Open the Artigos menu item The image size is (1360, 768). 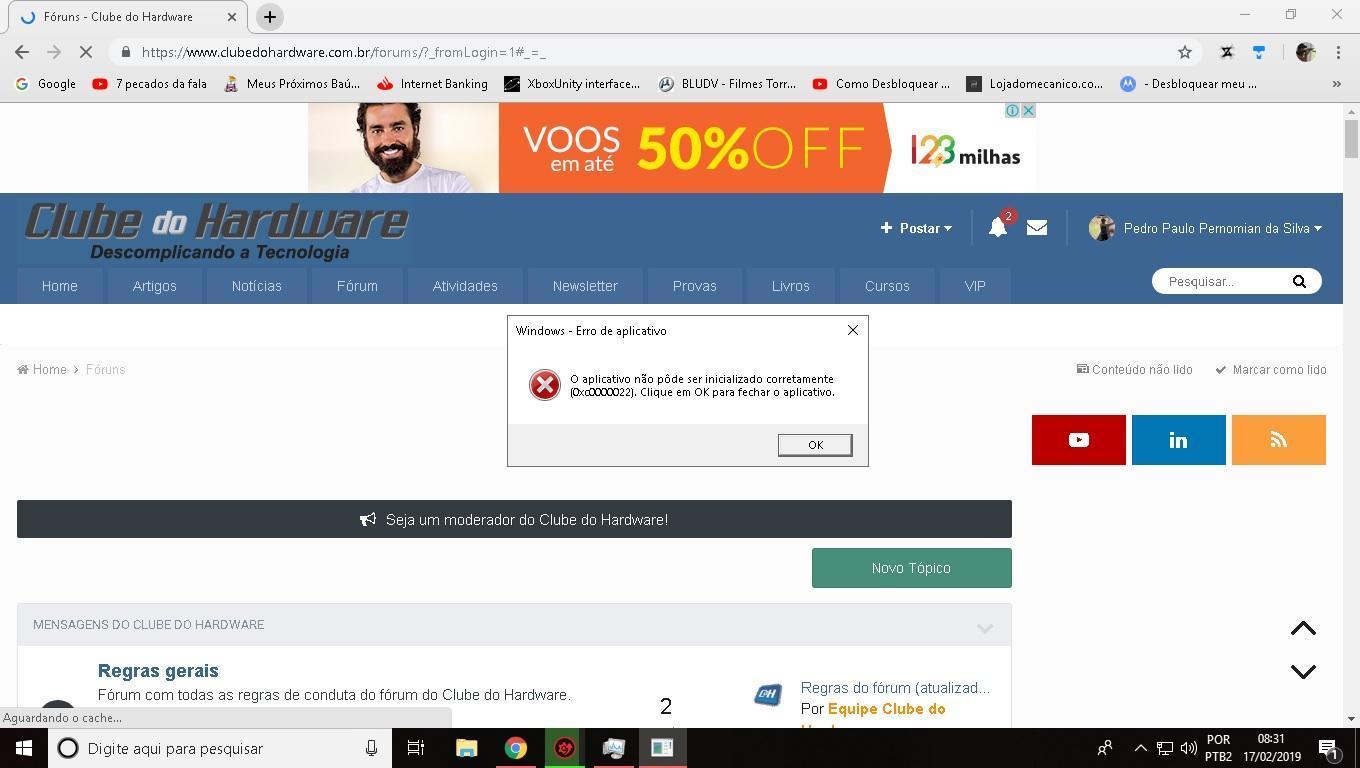pyautogui.click(x=155, y=286)
